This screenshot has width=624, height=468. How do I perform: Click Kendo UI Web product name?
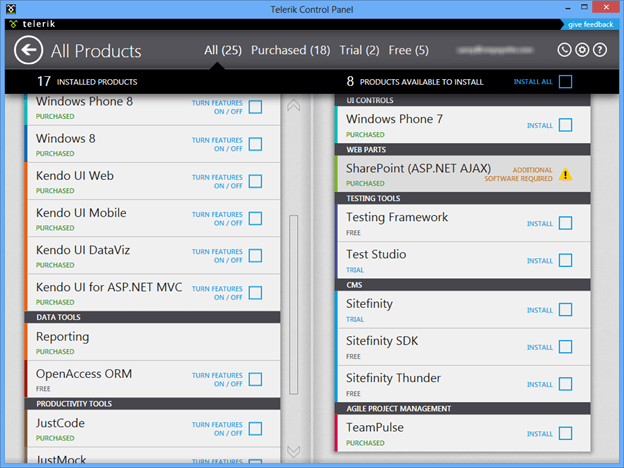[x=75, y=176]
